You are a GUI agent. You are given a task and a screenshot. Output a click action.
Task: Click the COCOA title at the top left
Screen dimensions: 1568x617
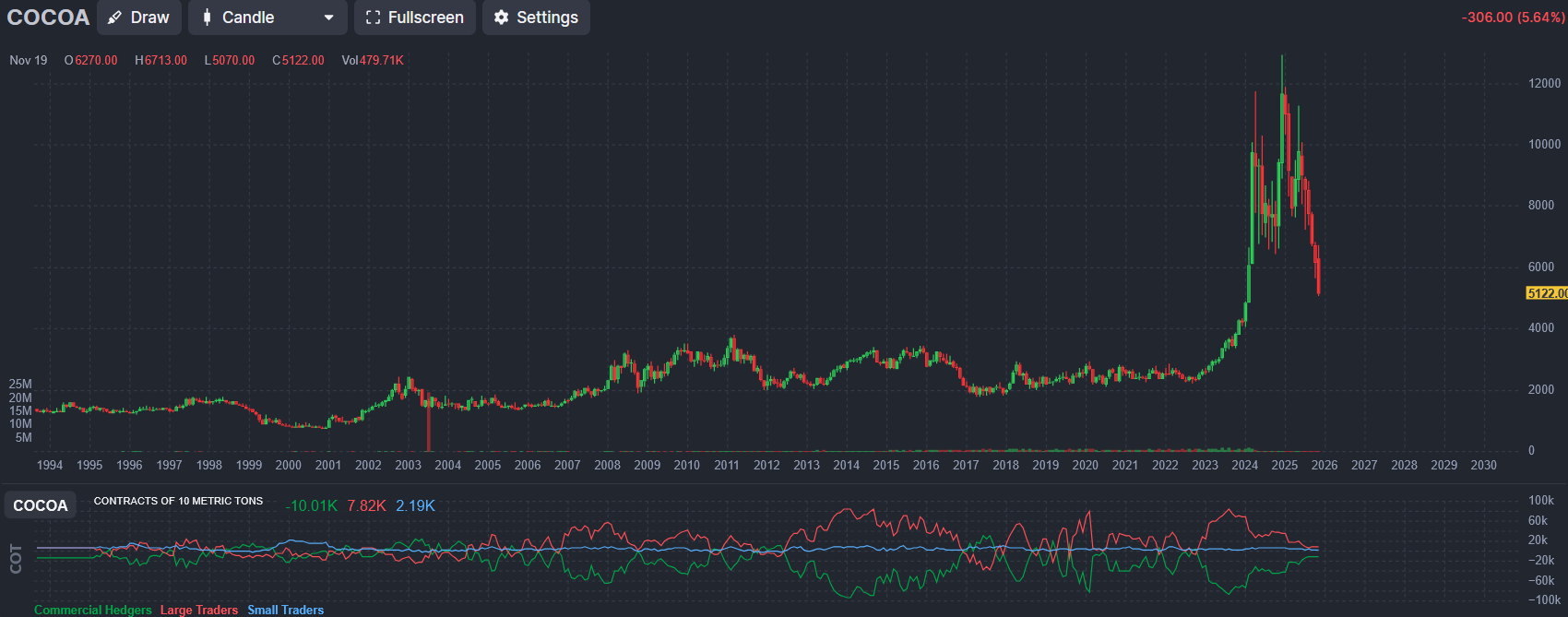pos(48,18)
